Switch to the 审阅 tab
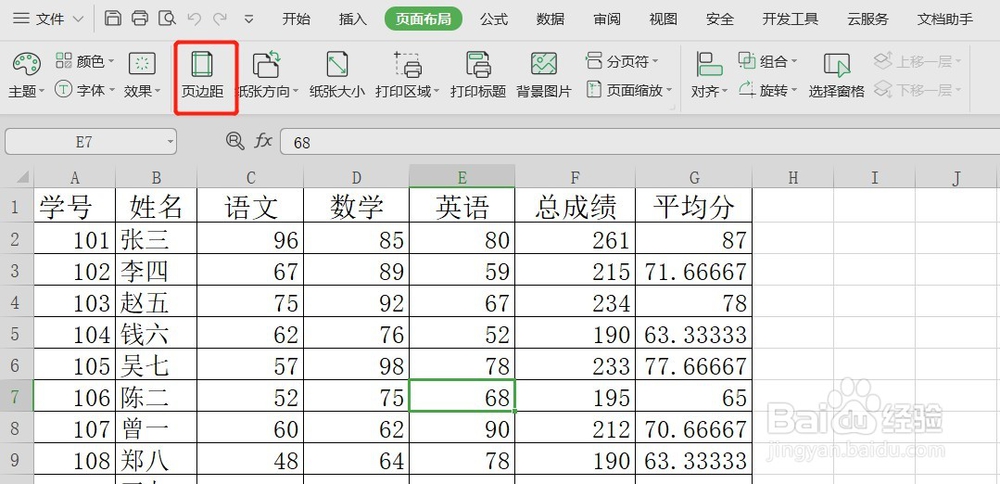1000x484 pixels. click(607, 19)
